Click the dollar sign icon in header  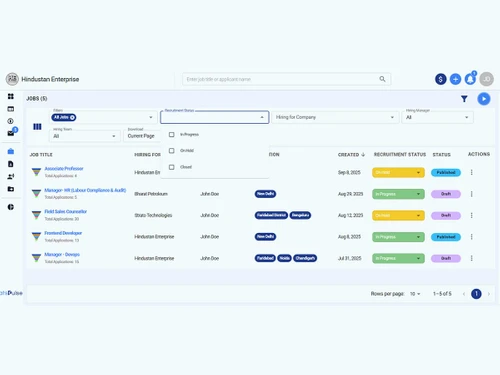tap(441, 79)
